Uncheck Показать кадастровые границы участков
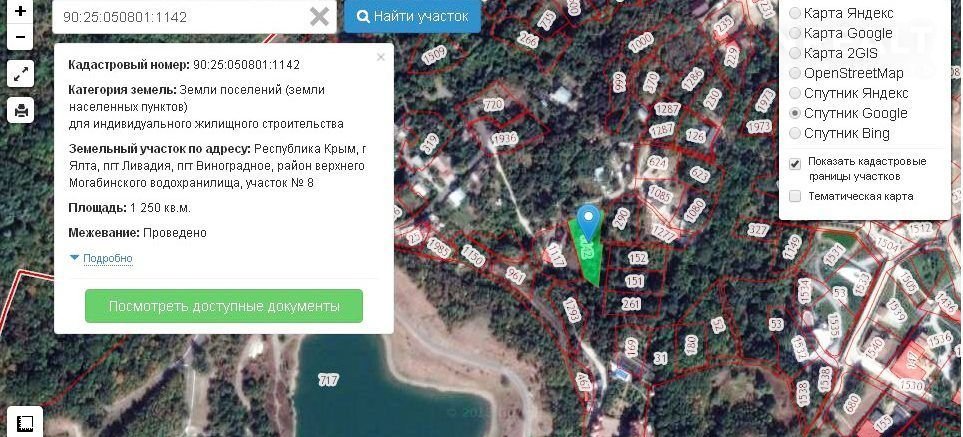 pyautogui.click(x=795, y=163)
